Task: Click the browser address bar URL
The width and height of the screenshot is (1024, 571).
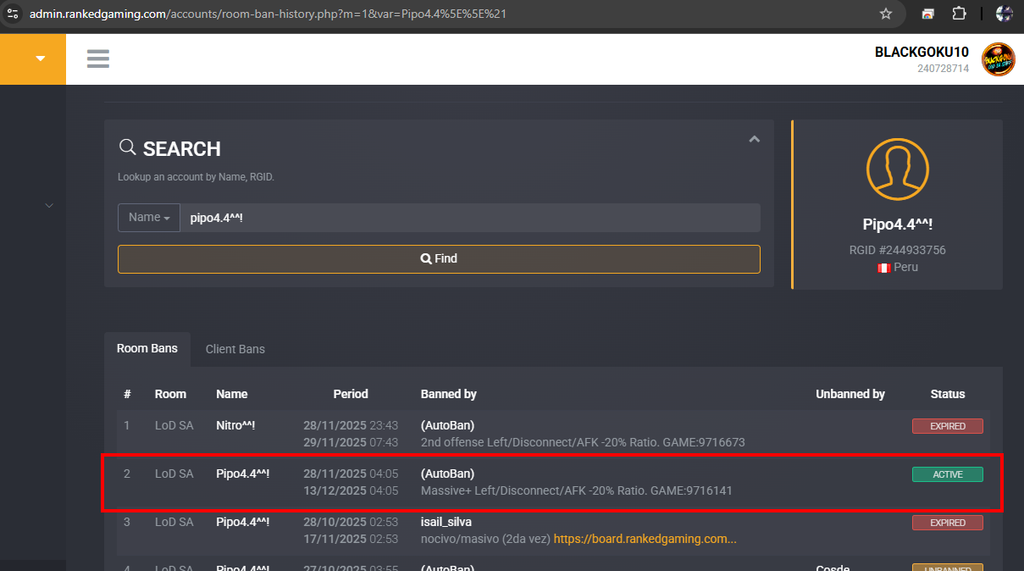Action: (268, 14)
